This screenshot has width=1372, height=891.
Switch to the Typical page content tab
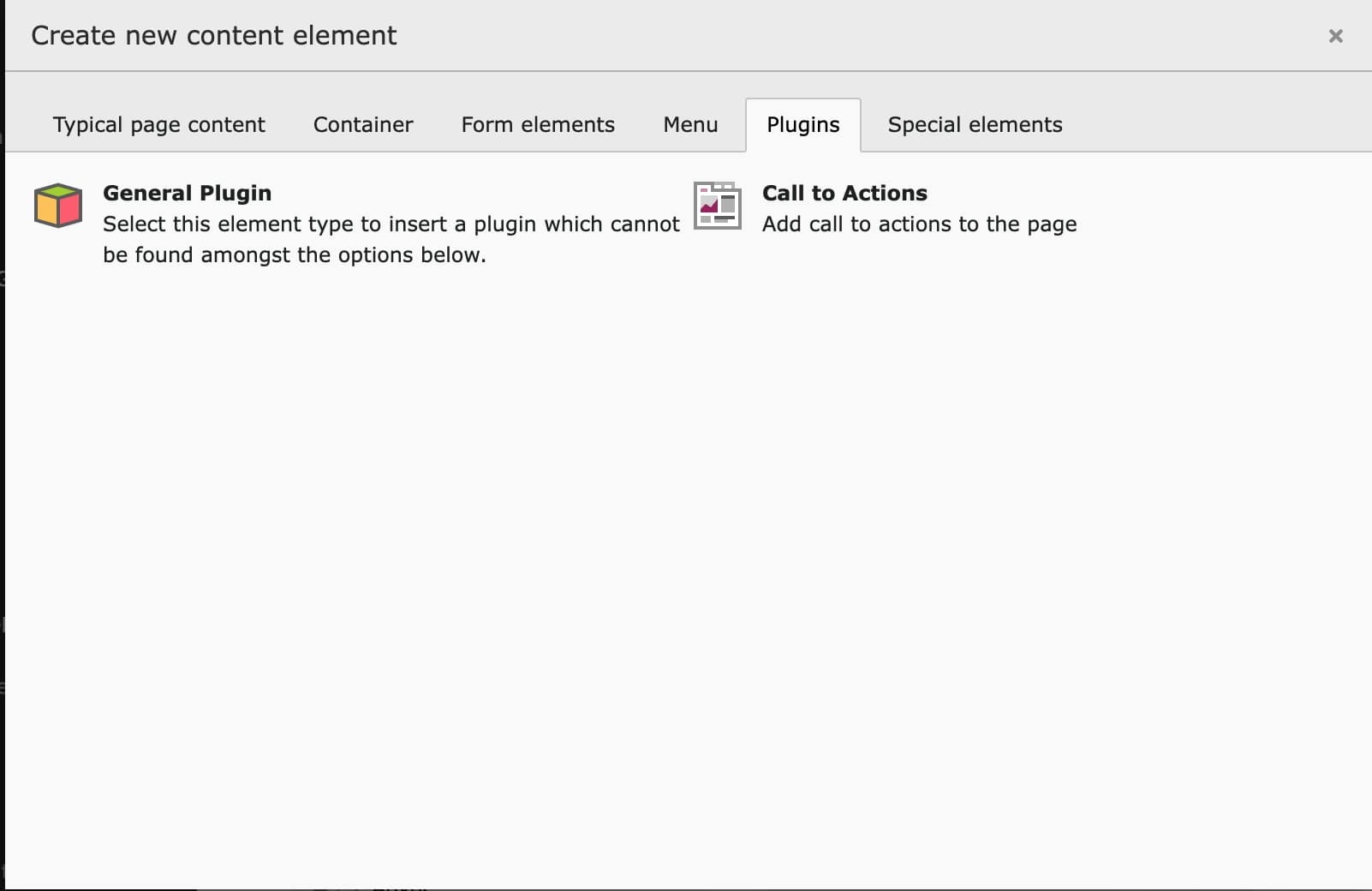(x=158, y=124)
